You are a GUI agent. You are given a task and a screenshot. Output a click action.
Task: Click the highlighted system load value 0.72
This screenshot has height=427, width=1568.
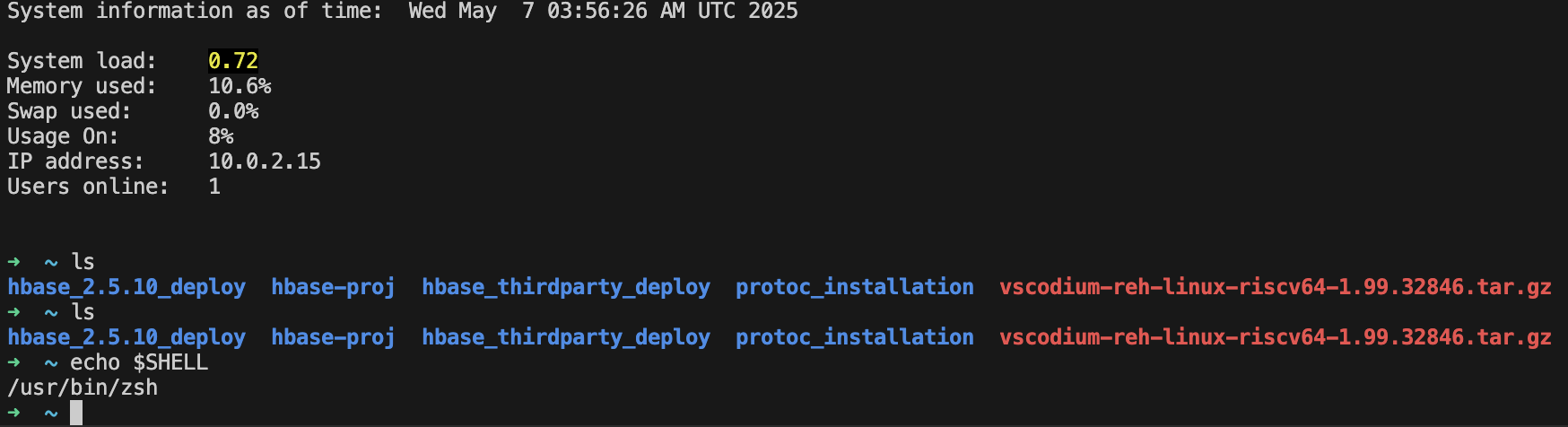(x=233, y=61)
